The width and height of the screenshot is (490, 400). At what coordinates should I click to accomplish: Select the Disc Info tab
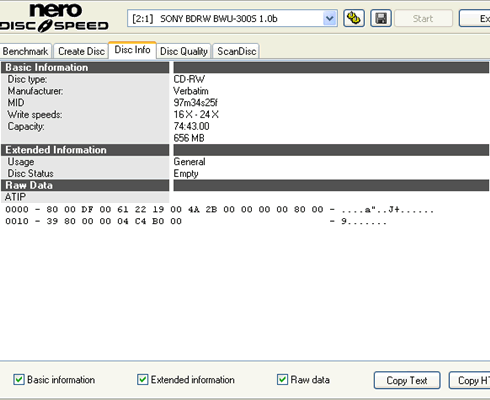click(132, 50)
